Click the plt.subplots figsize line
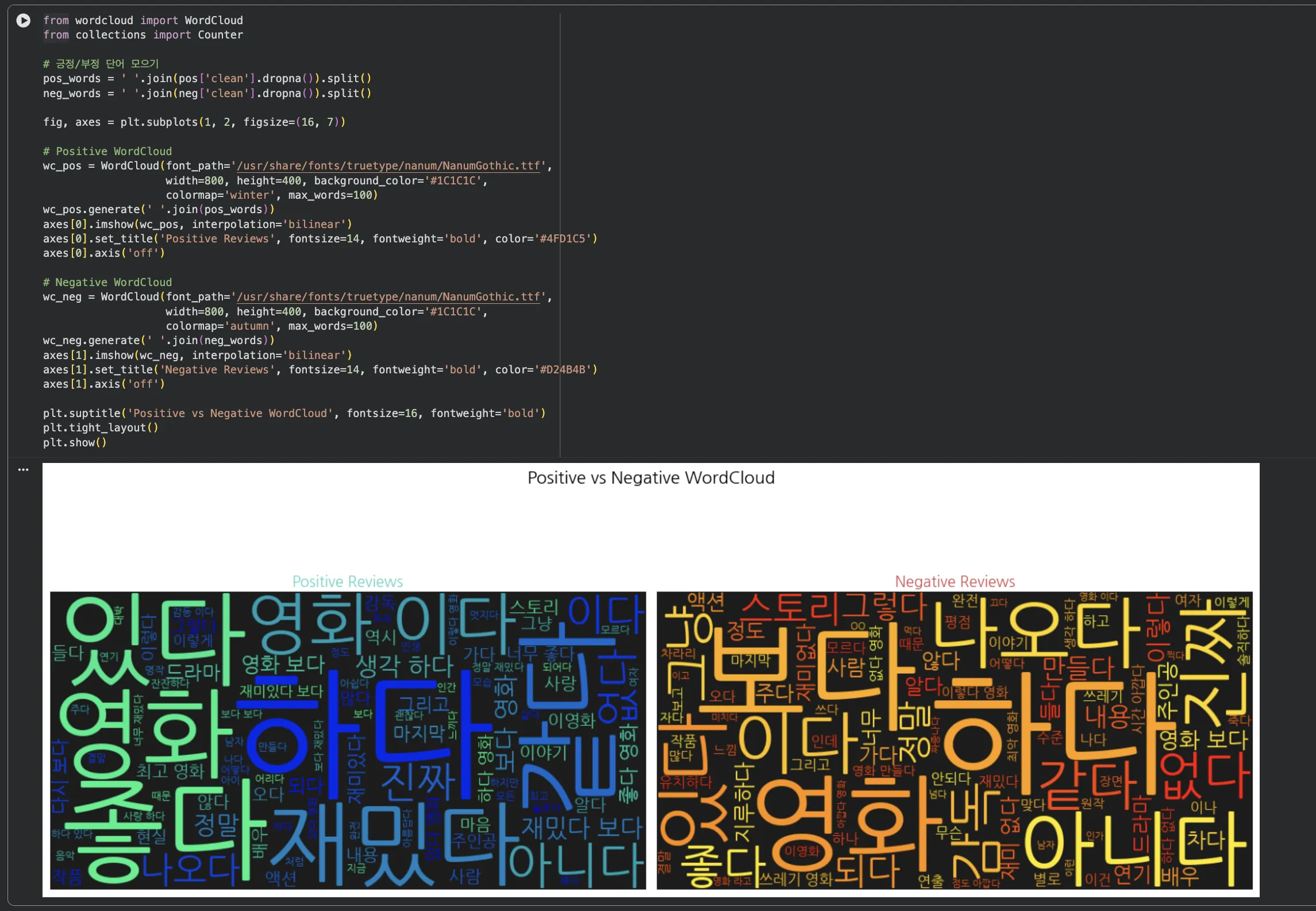 pos(194,122)
